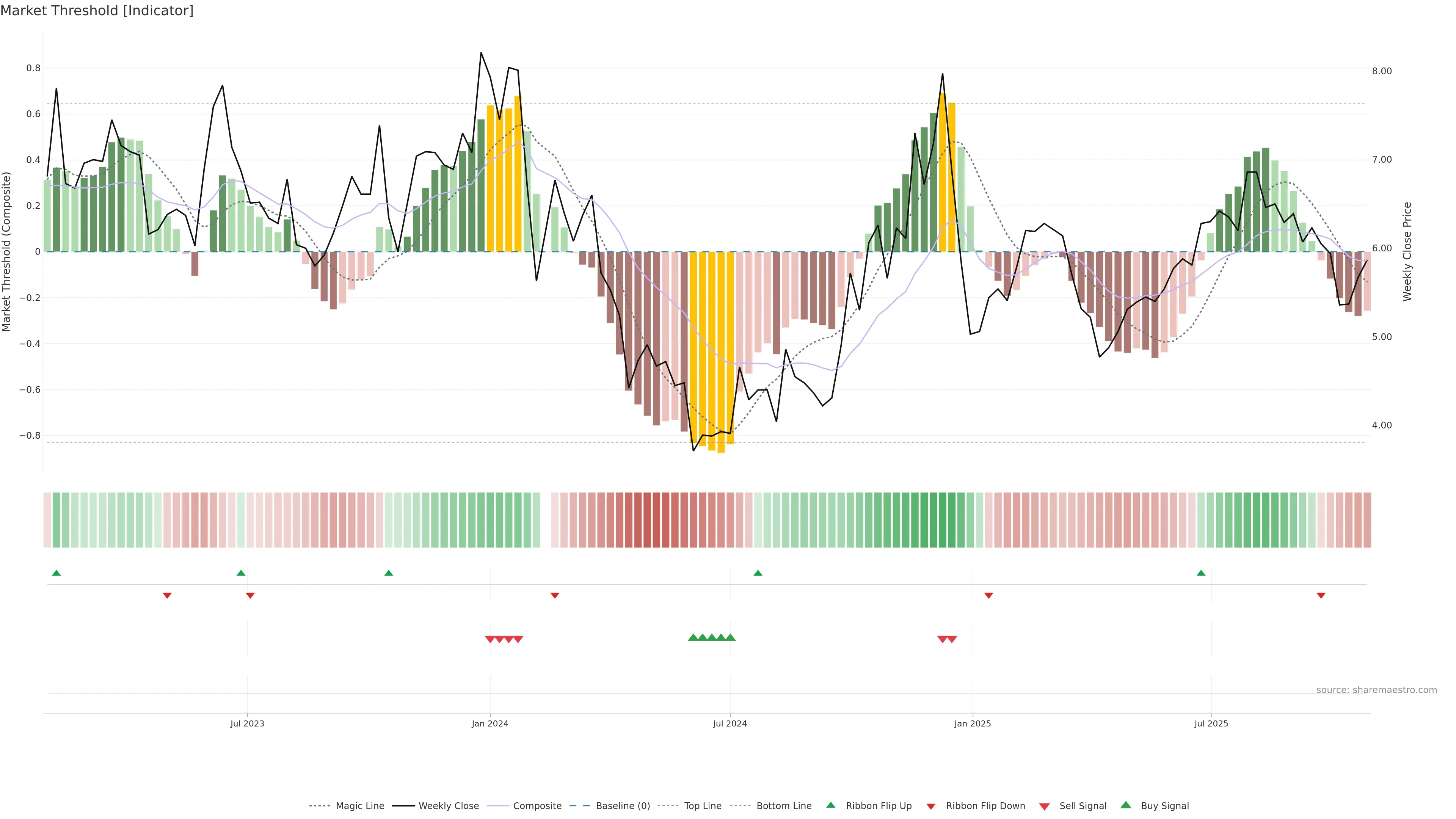Toggle the Weekly Close legend entry
Viewport: 1456px width, 819px height.
[448, 806]
